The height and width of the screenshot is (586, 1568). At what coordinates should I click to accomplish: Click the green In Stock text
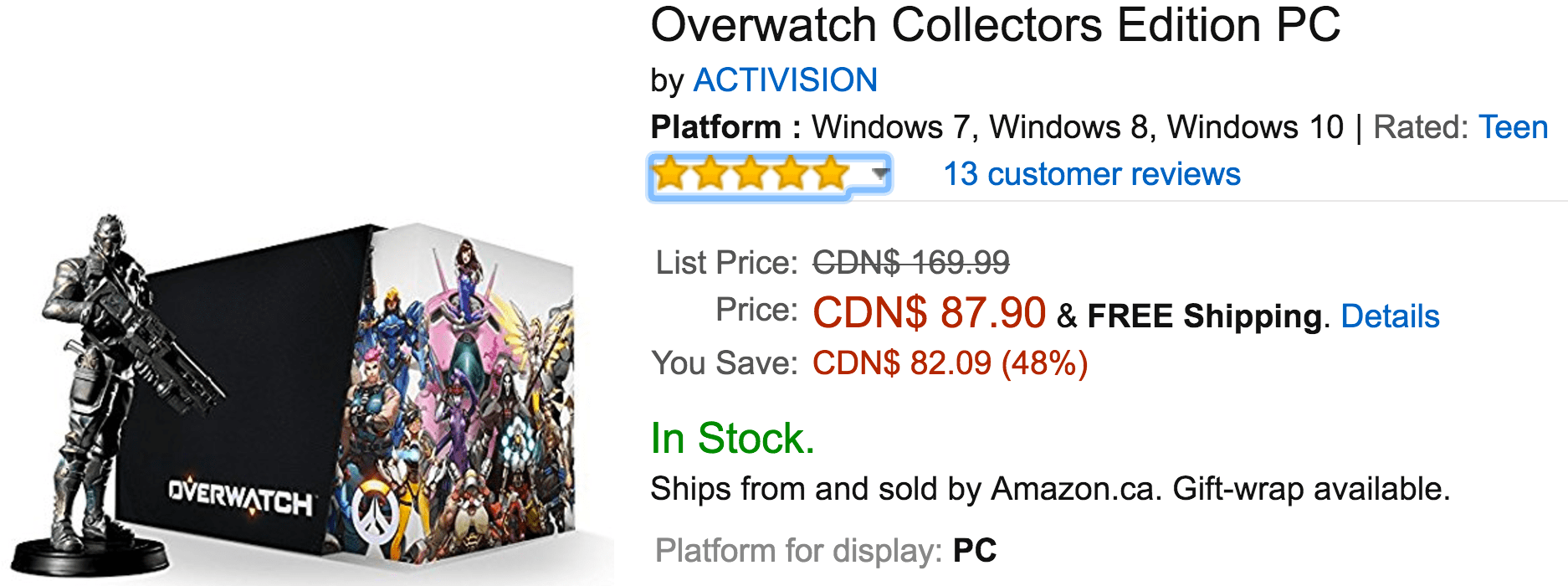732,439
